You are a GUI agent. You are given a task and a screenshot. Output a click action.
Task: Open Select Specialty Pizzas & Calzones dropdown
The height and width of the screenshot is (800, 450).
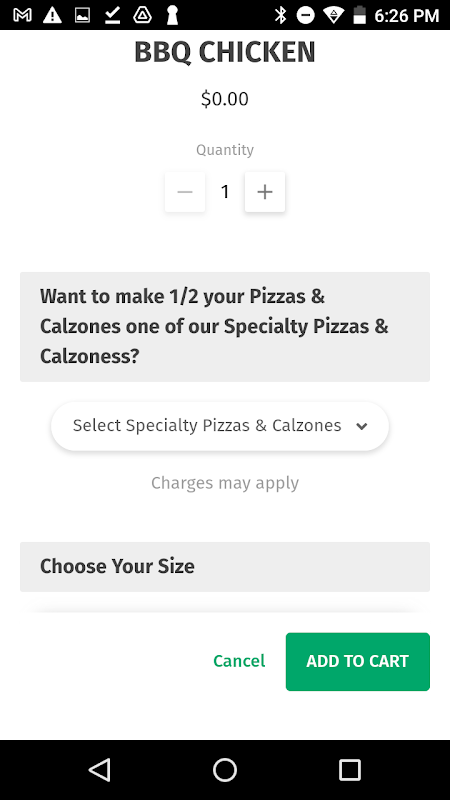click(220, 426)
